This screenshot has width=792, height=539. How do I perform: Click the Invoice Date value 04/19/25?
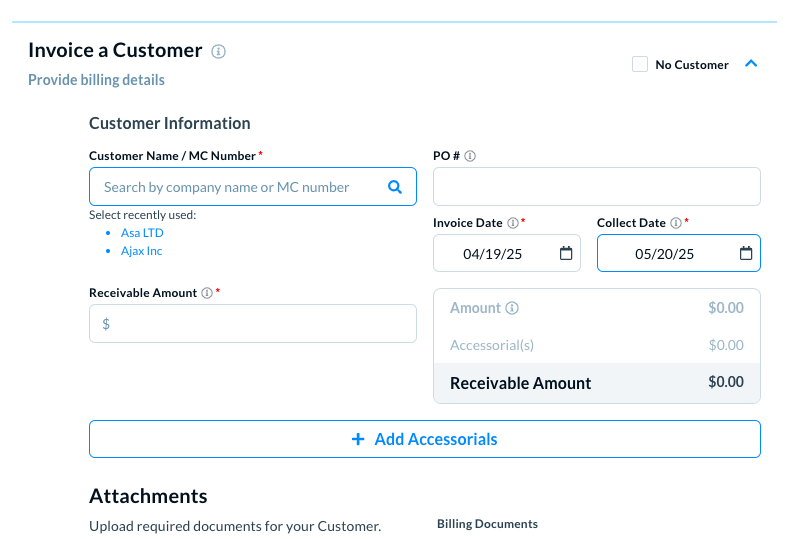pos(492,254)
